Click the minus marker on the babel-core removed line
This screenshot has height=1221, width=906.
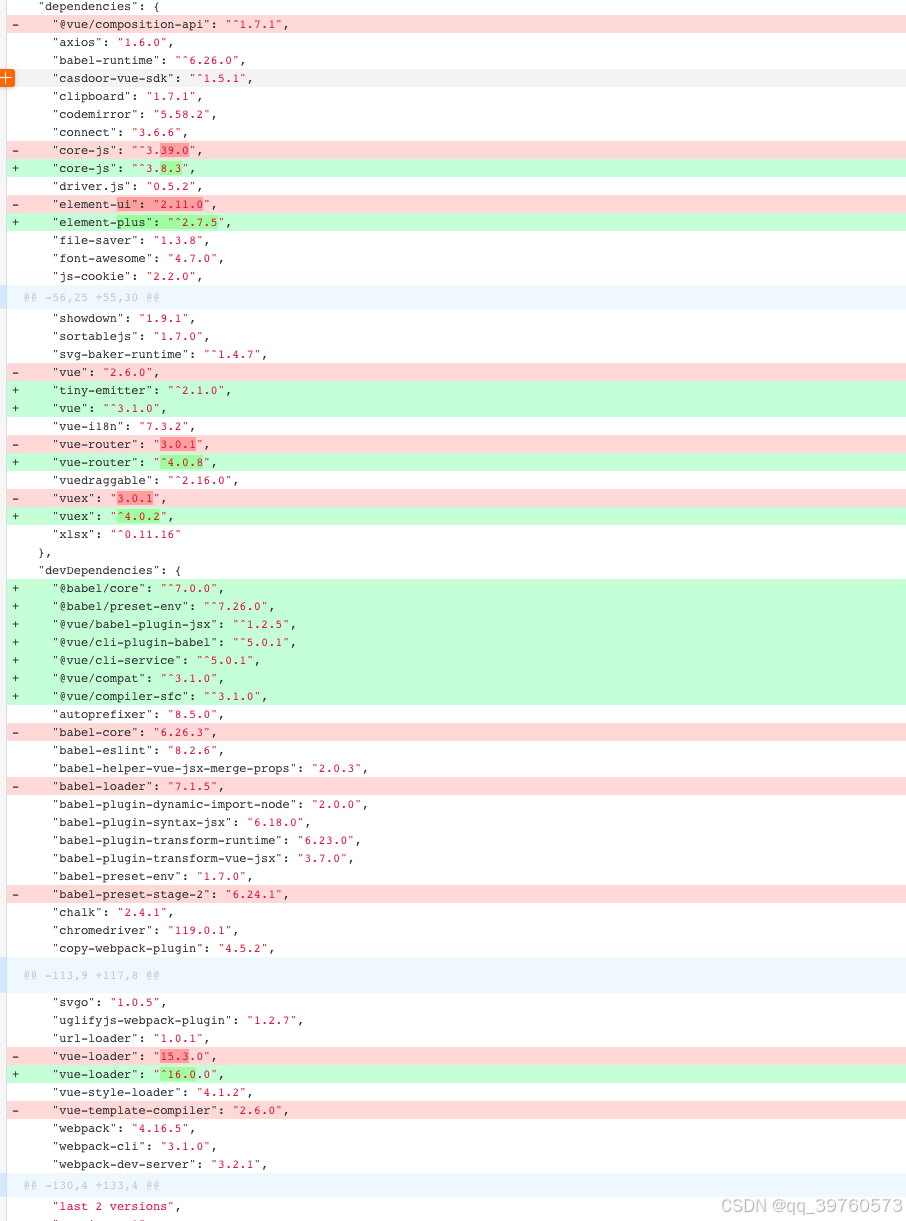[x=14, y=732]
